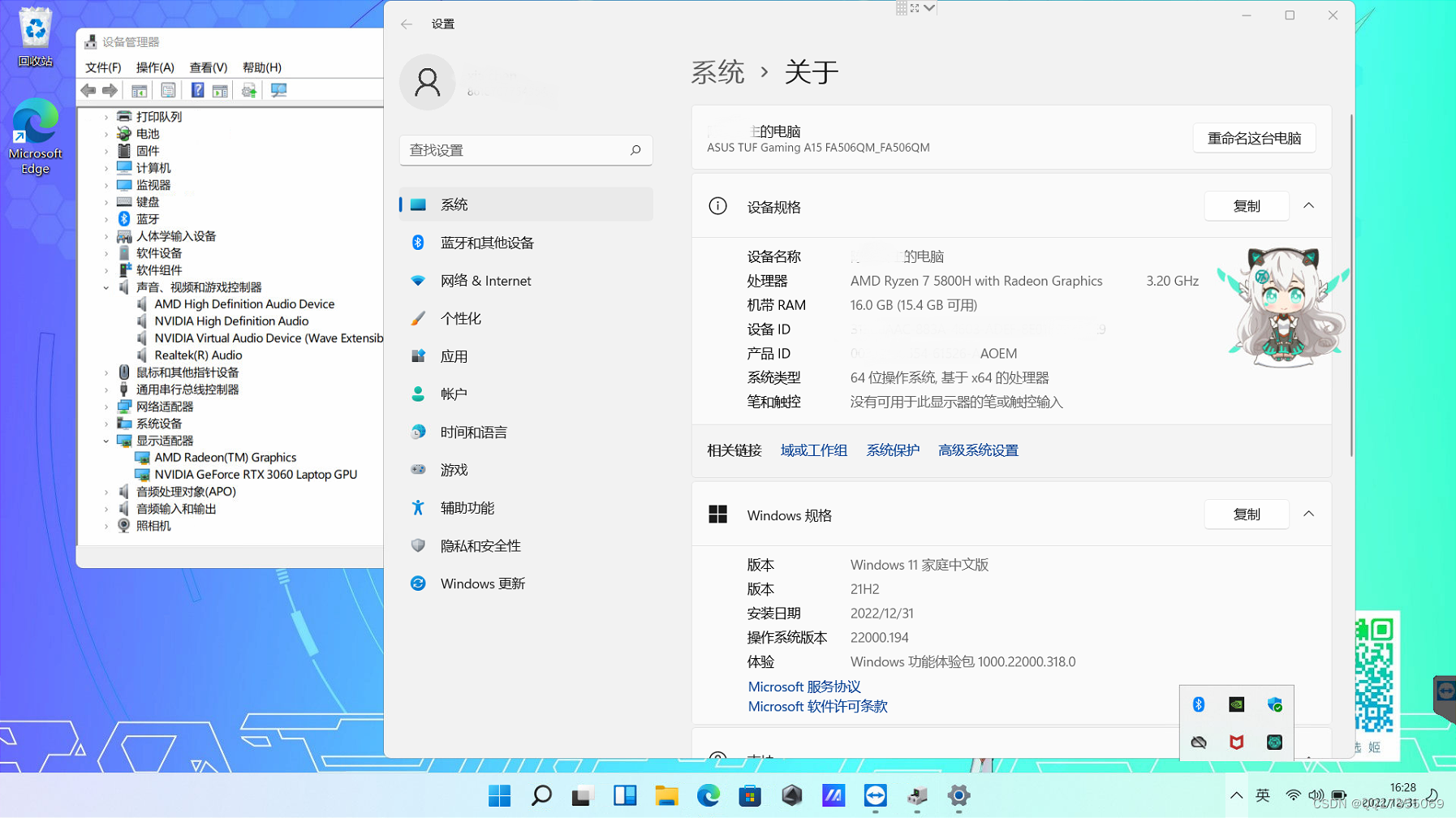
Task: Select Realtek(R) Audio device
Action: click(x=198, y=355)
